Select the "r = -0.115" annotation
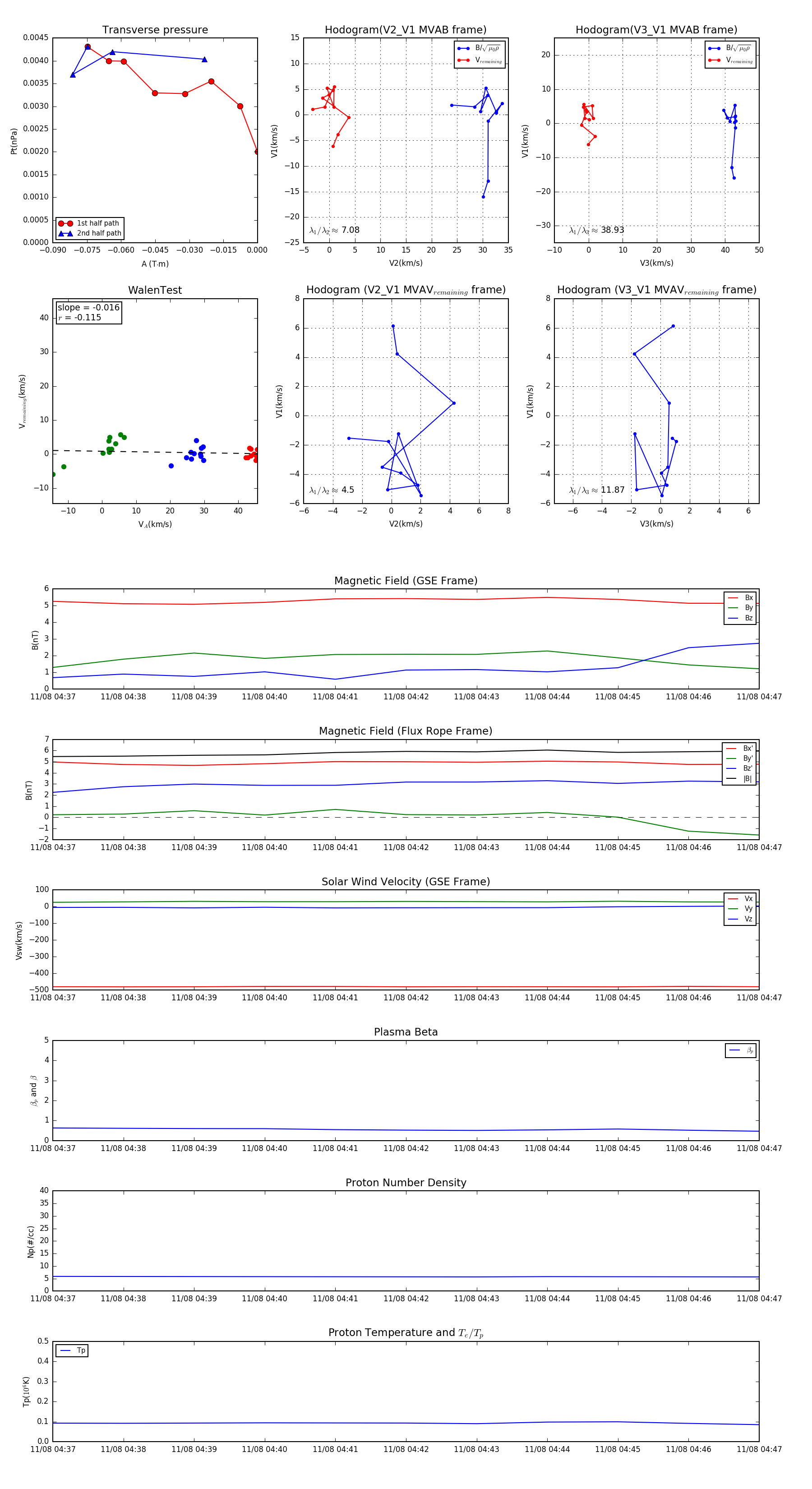 point(80,317)
